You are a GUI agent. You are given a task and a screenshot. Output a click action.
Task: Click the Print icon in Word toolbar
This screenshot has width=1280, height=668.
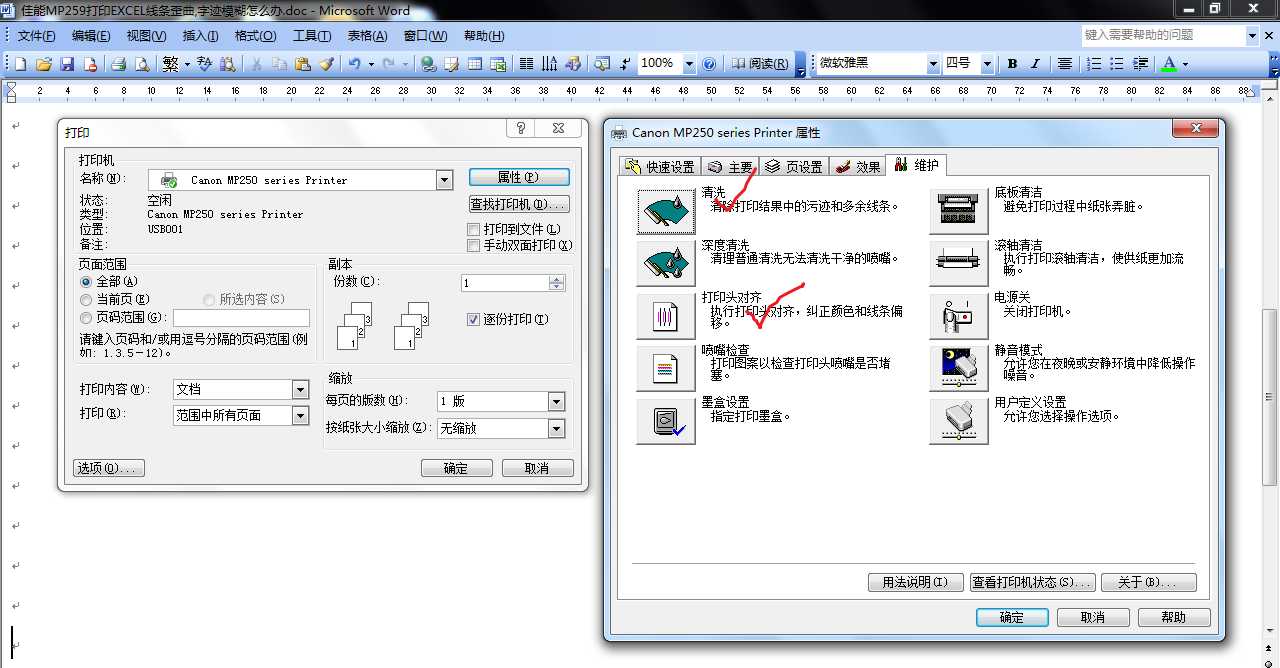click(x=118, y=64)
